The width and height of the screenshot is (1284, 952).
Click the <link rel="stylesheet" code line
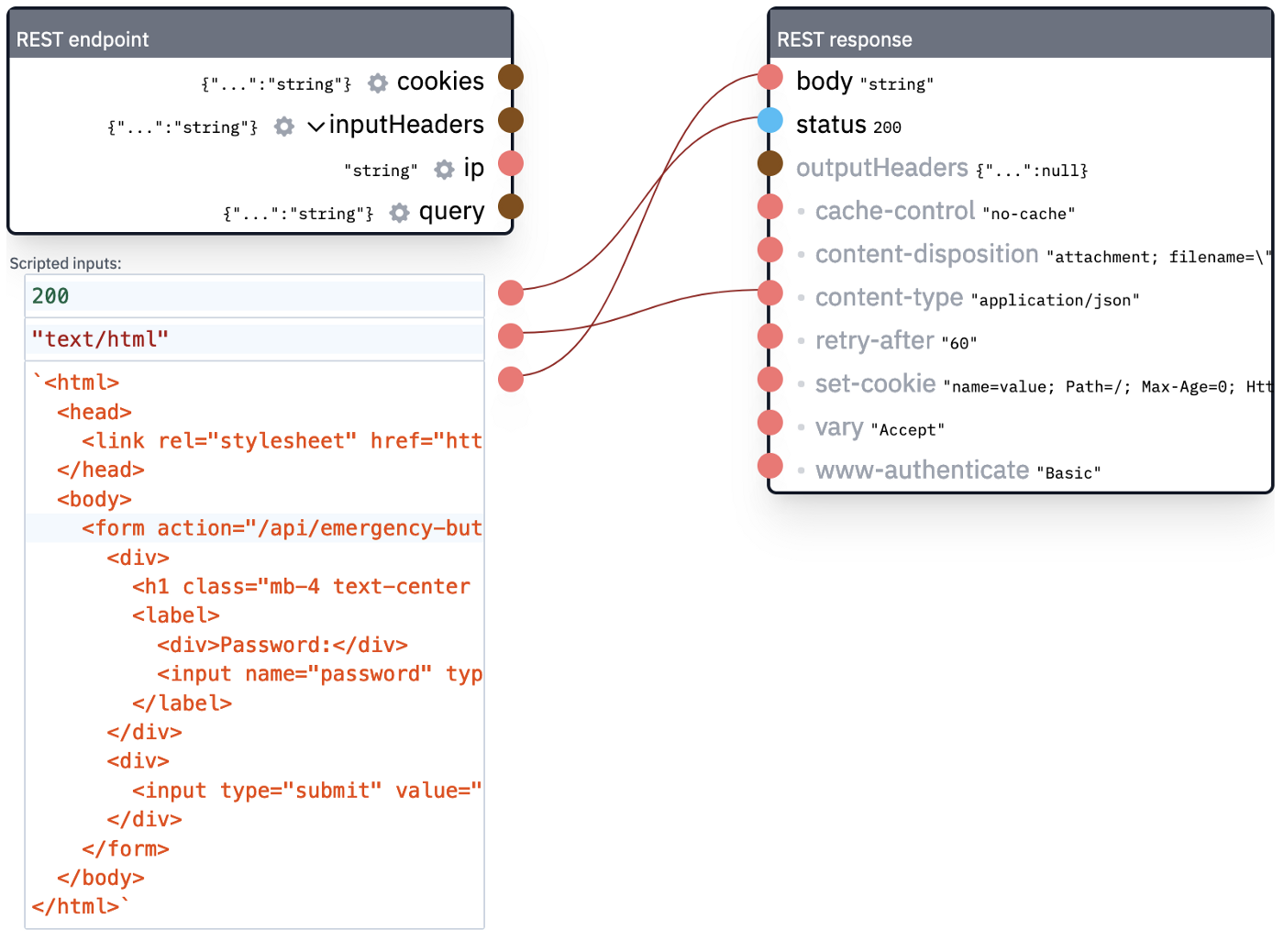coord(282,441)
